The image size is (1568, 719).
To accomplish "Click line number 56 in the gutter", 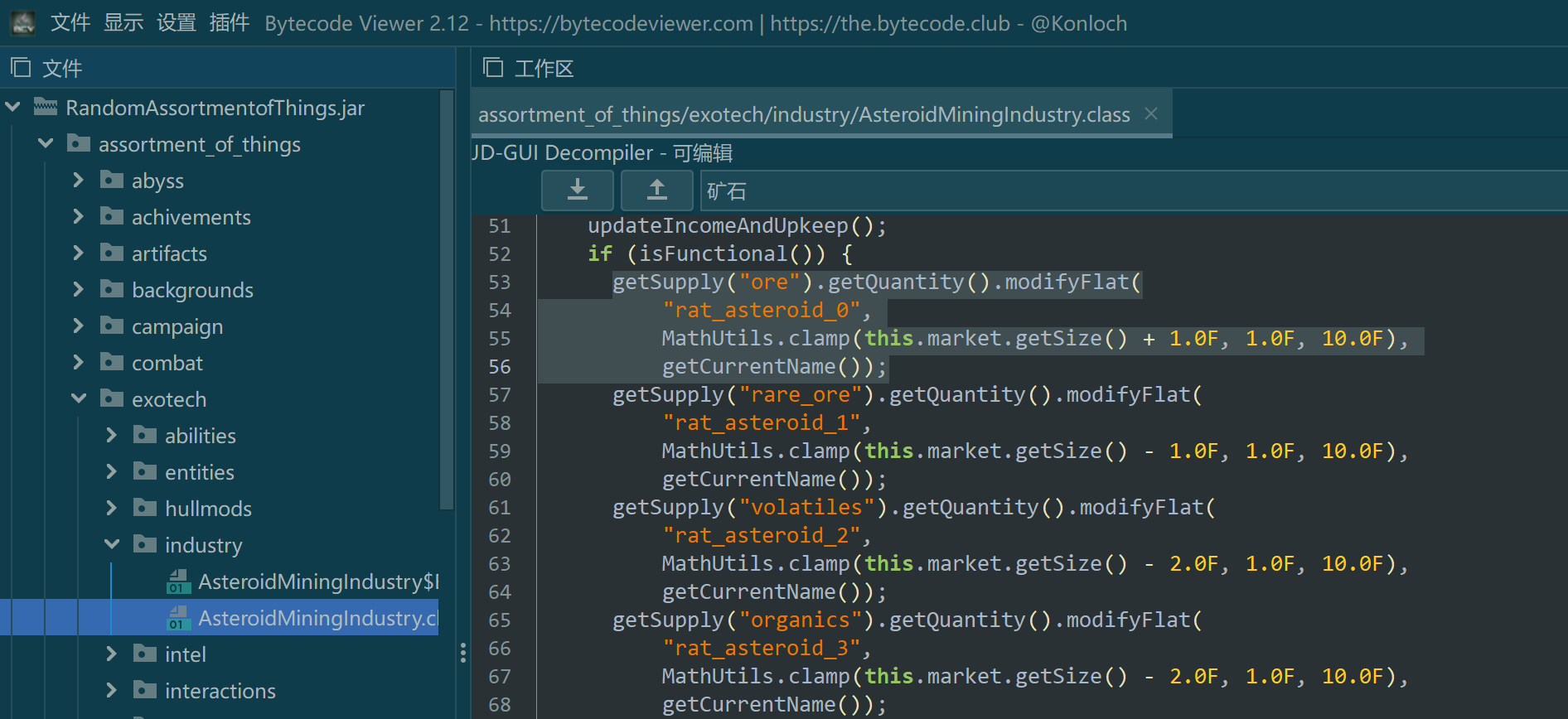I will tap(500, 366).
